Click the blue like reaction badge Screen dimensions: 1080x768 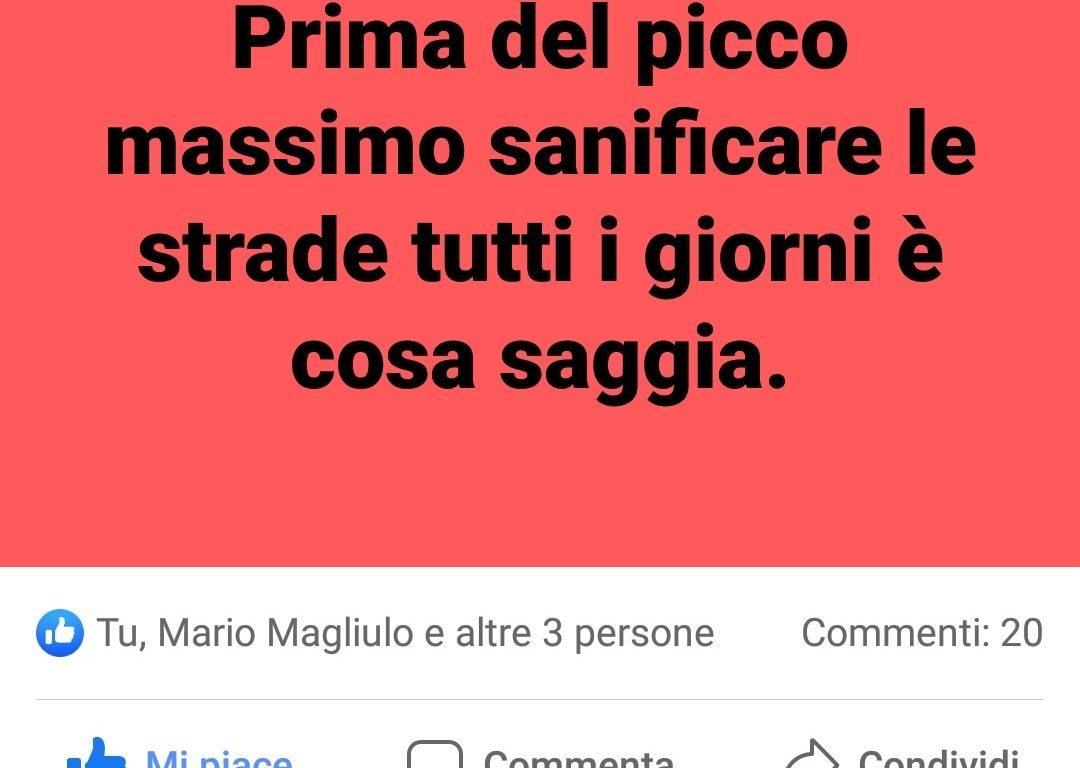60,632
